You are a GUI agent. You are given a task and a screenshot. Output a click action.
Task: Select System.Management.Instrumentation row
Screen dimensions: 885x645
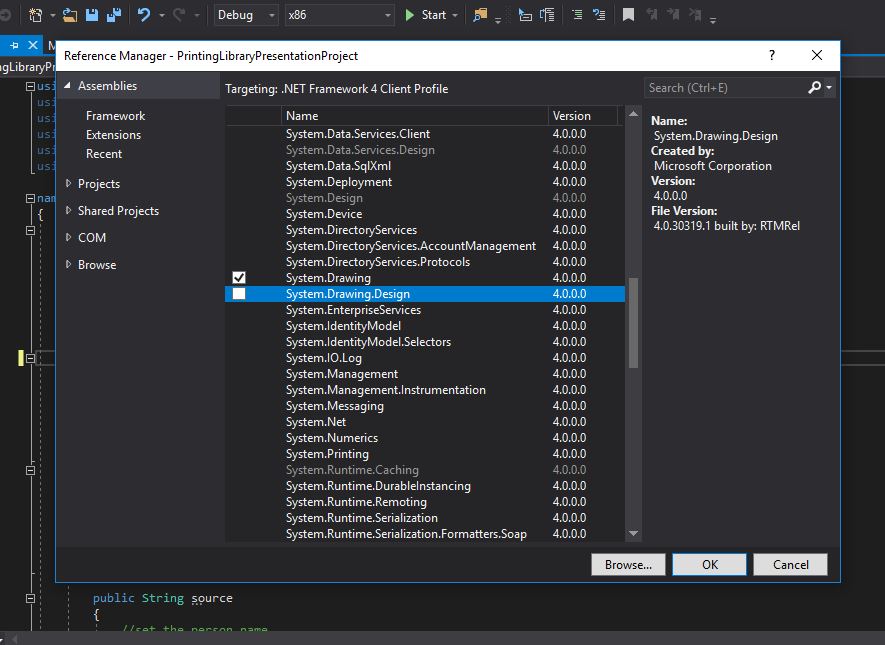click(425, 390)
